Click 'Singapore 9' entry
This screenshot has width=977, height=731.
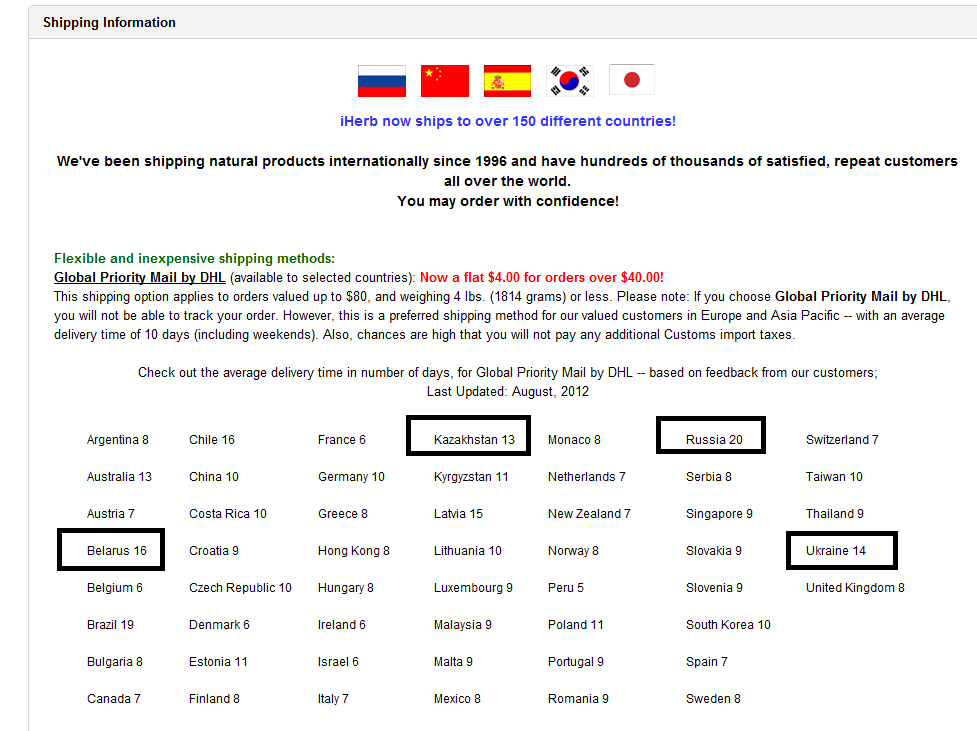coord(719,514)
